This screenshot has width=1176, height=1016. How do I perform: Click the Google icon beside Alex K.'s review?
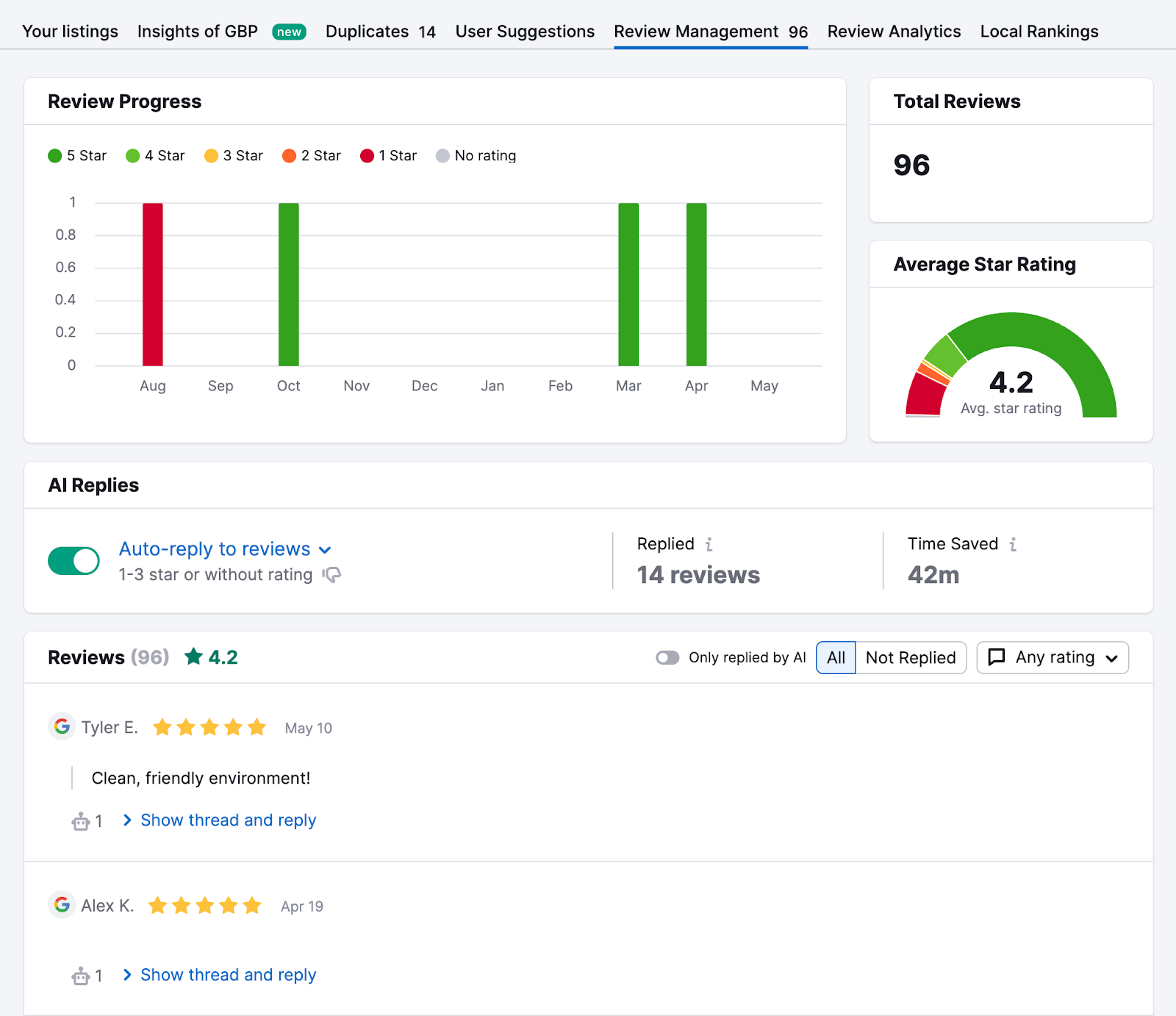[x=62, y=905]
